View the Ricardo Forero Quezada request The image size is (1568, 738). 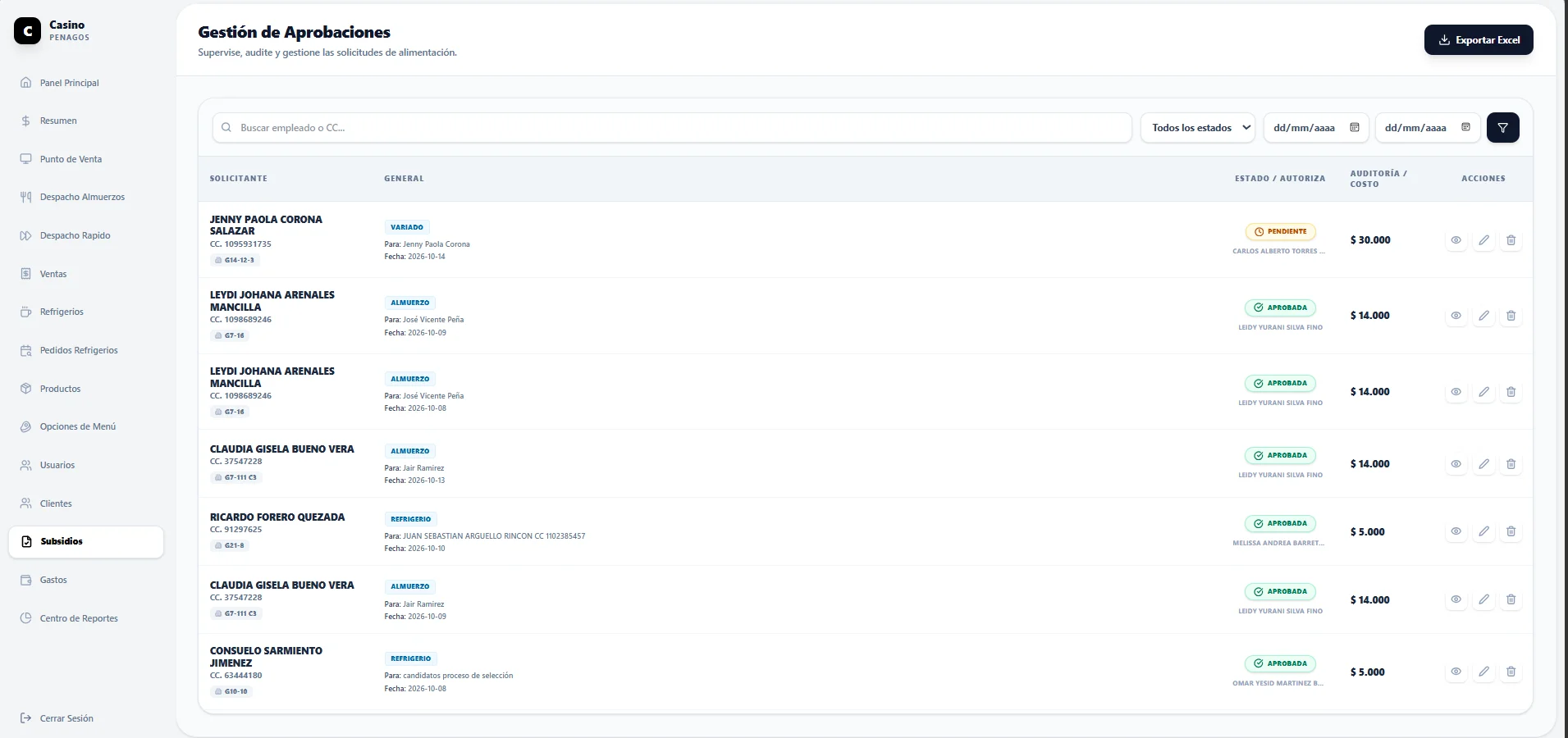[1456, 531]
